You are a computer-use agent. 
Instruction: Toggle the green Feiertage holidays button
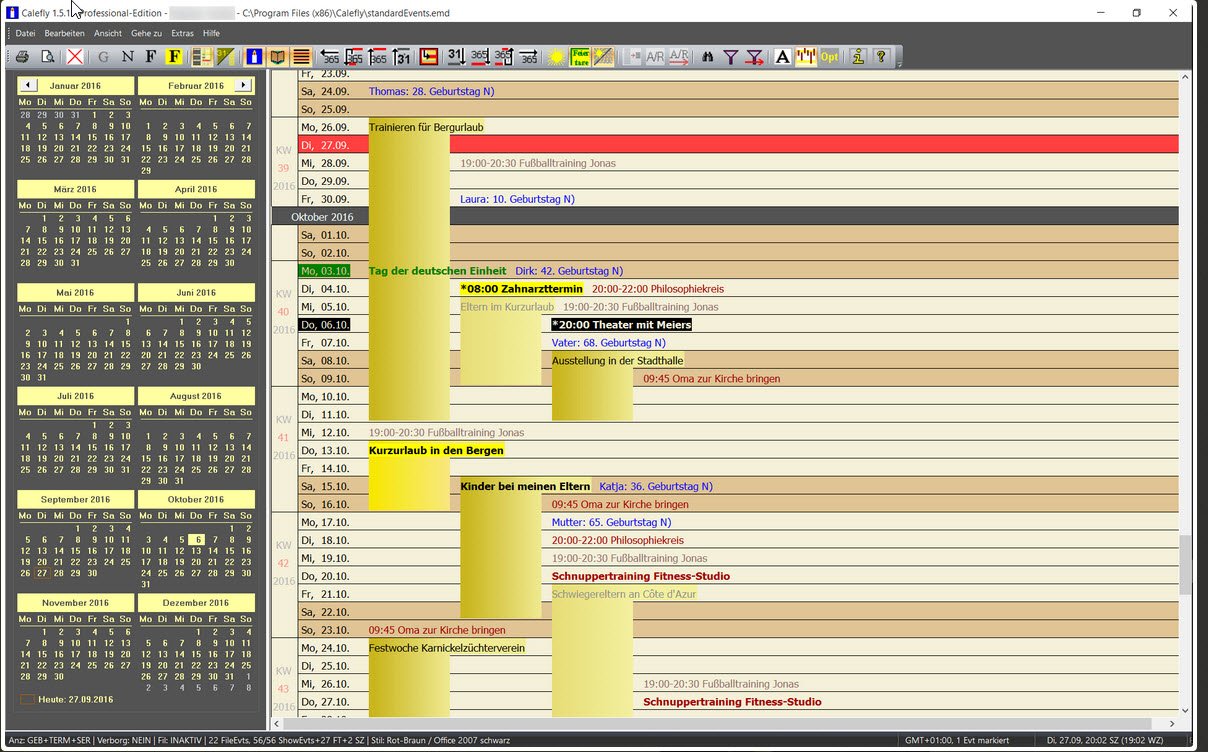pyautogui.click(x=580, y=57)
